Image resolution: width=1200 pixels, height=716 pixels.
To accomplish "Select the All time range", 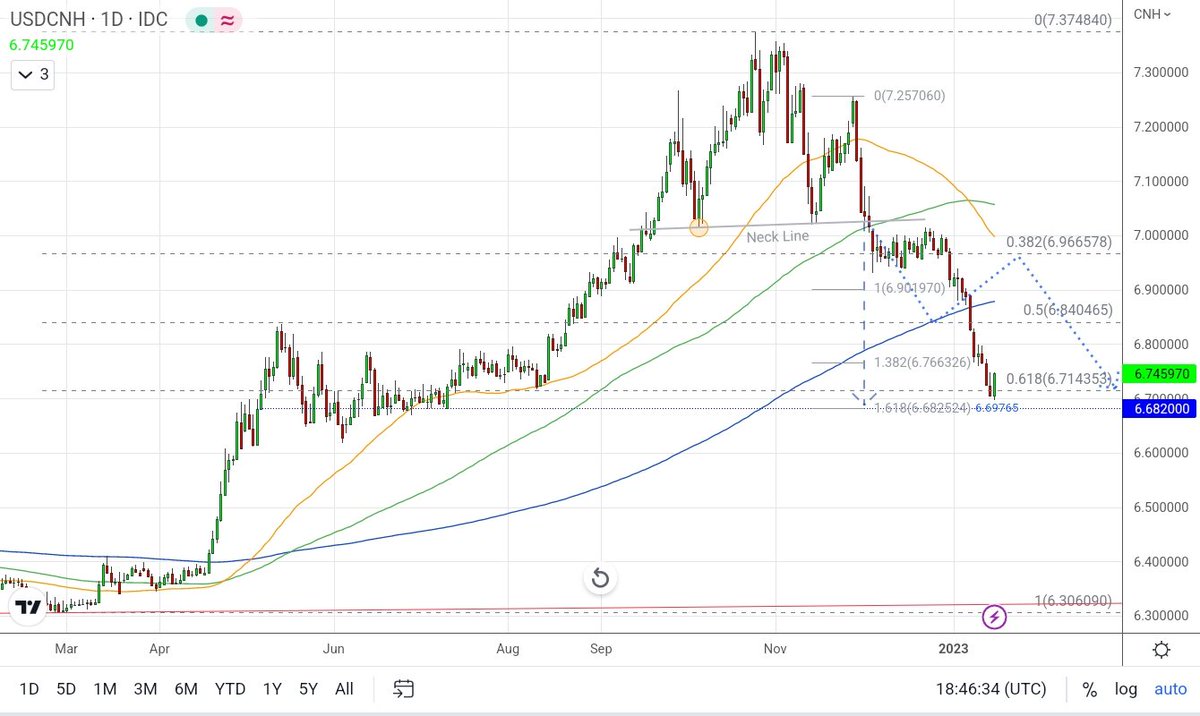I will point(344,688).
